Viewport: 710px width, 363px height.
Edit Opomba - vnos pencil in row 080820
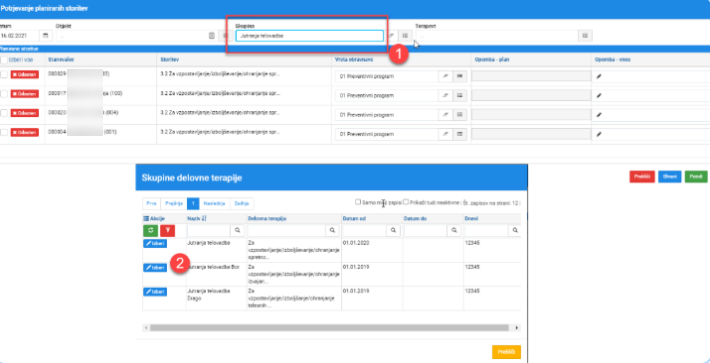click(x=599, y=115)
